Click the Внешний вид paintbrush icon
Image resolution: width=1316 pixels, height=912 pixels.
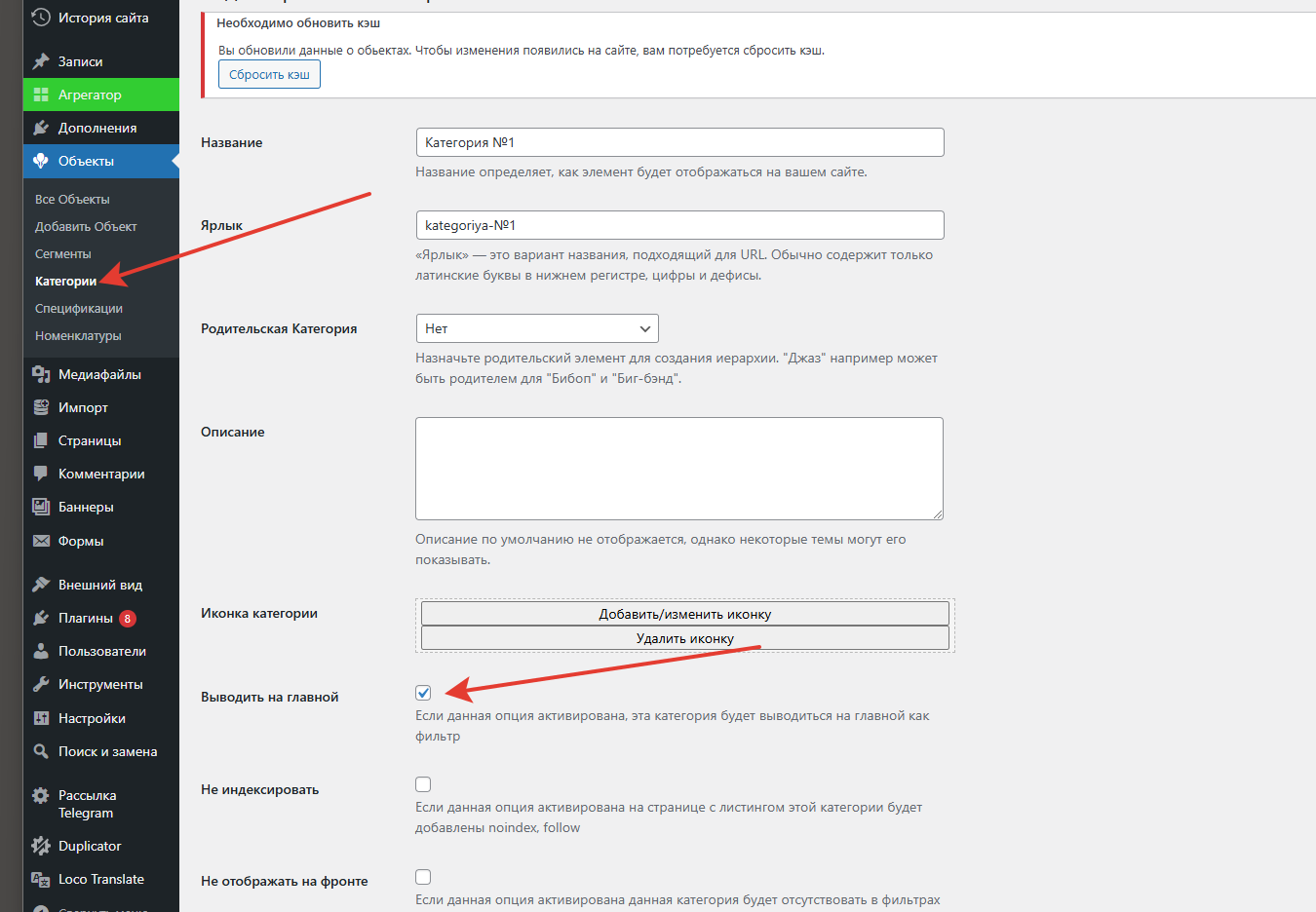41,585
